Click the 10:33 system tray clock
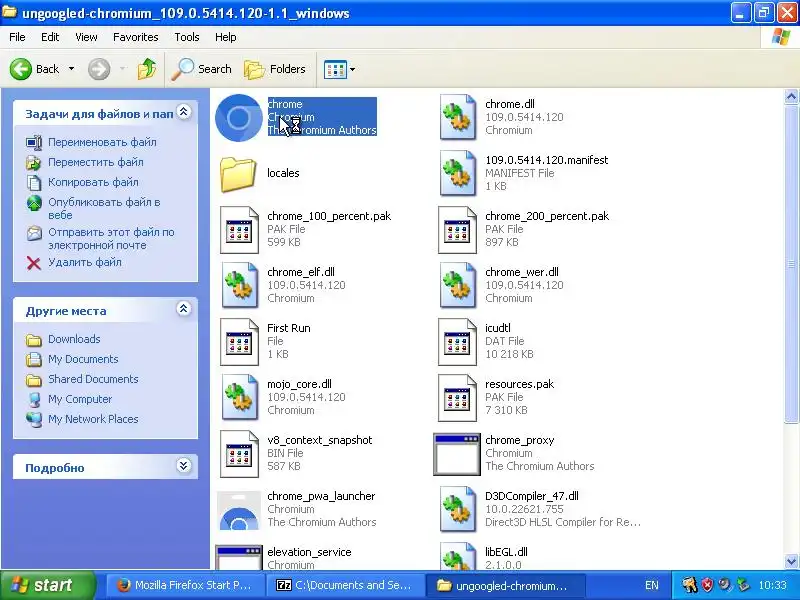Screen dimensions: 800x600 point(772,585)
